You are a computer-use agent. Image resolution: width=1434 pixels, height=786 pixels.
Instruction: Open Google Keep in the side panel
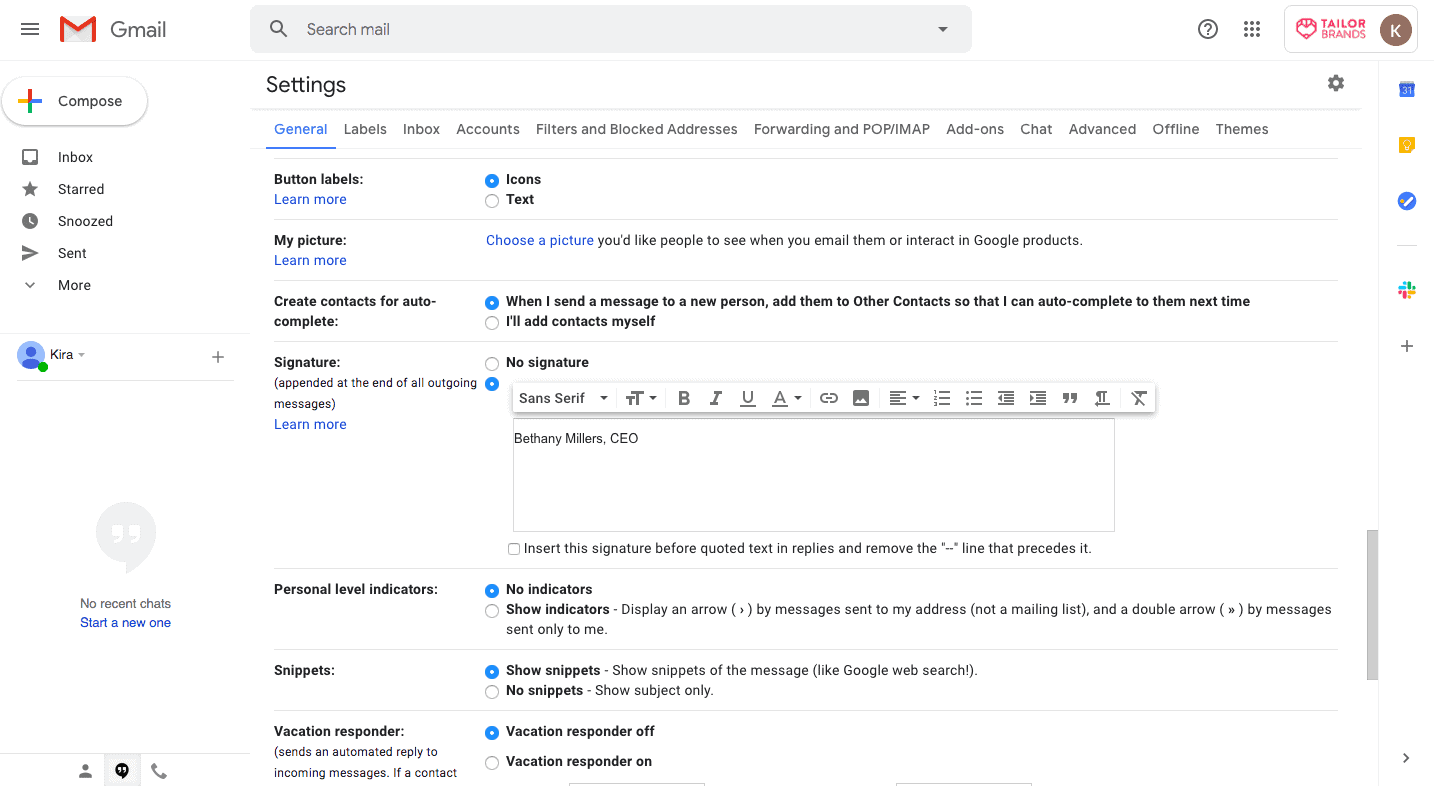point(1407,145)
